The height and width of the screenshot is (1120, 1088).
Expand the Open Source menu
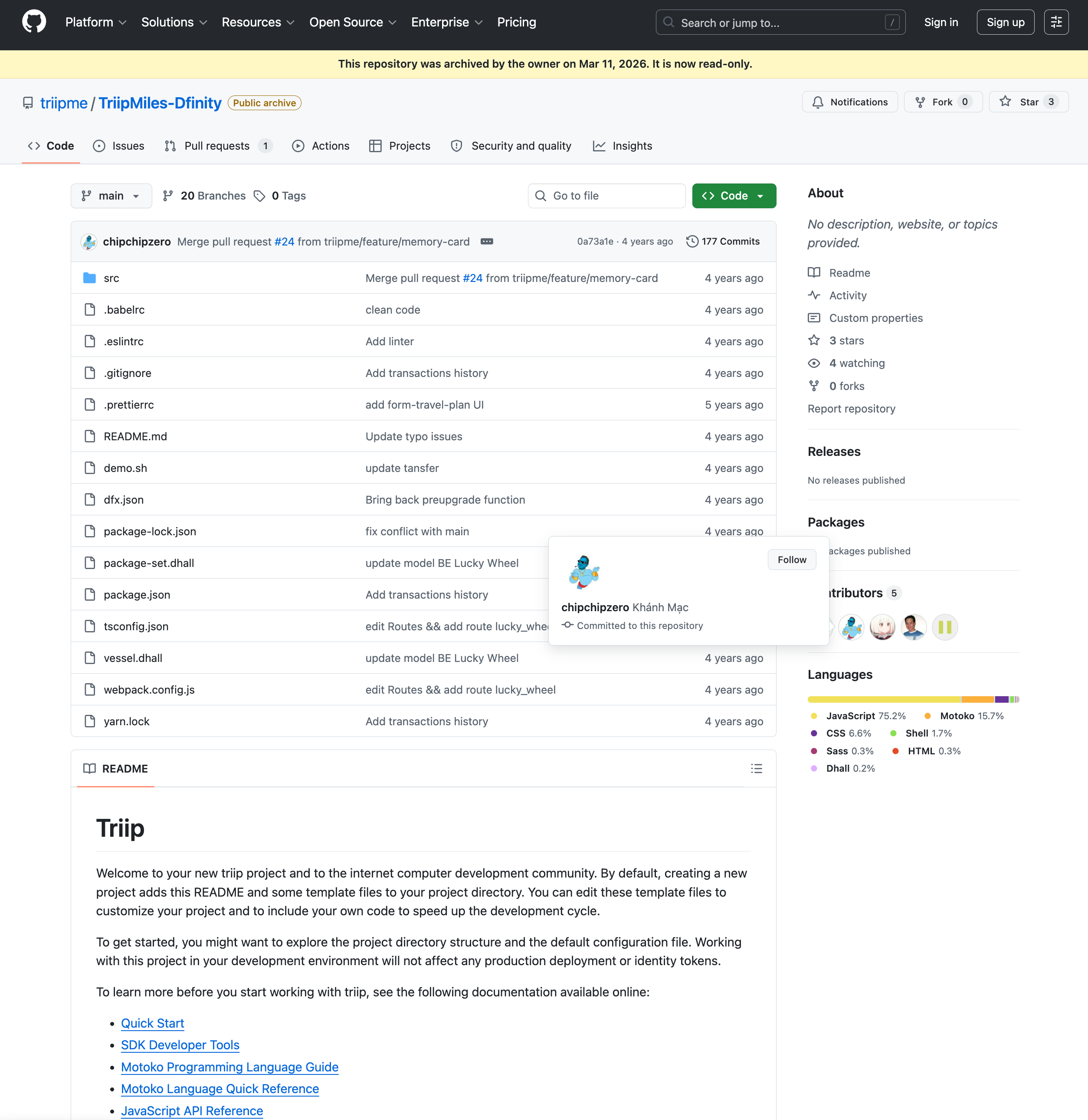click(353, 22)
